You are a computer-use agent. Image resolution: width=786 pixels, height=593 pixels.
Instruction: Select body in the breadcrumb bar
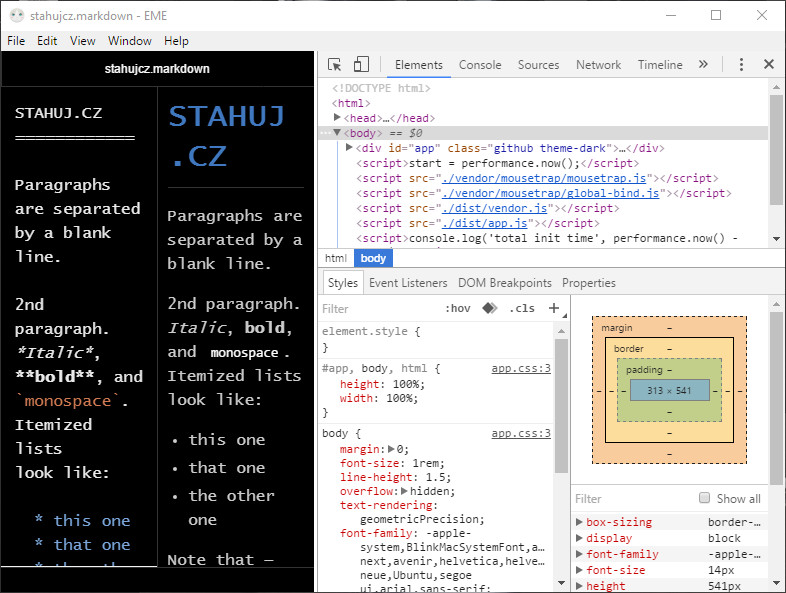click(373, 258)
